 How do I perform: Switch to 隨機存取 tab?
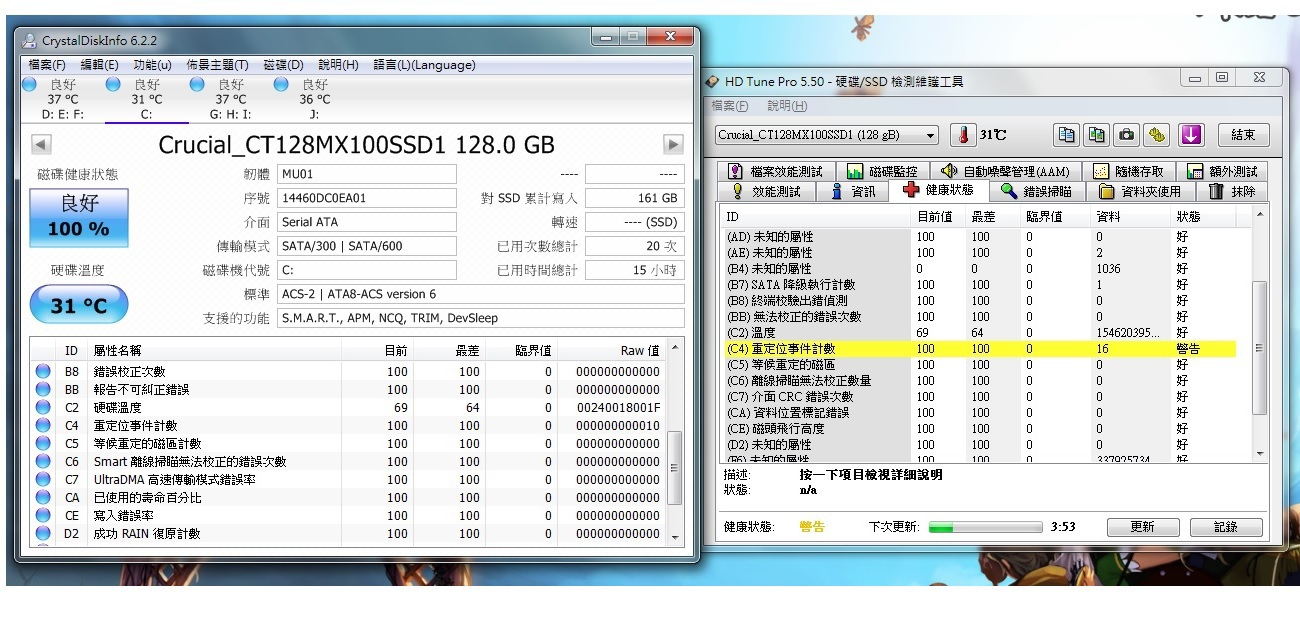click(1129, 171)
